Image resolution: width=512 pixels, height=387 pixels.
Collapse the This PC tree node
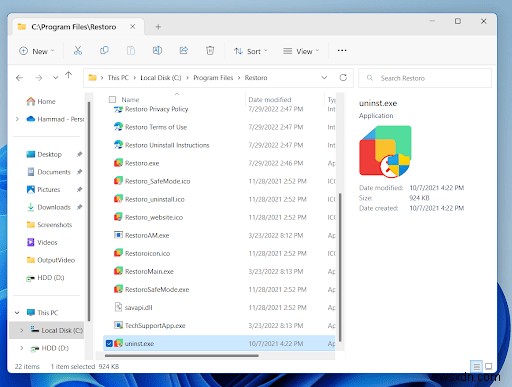(x=17, y=313)
